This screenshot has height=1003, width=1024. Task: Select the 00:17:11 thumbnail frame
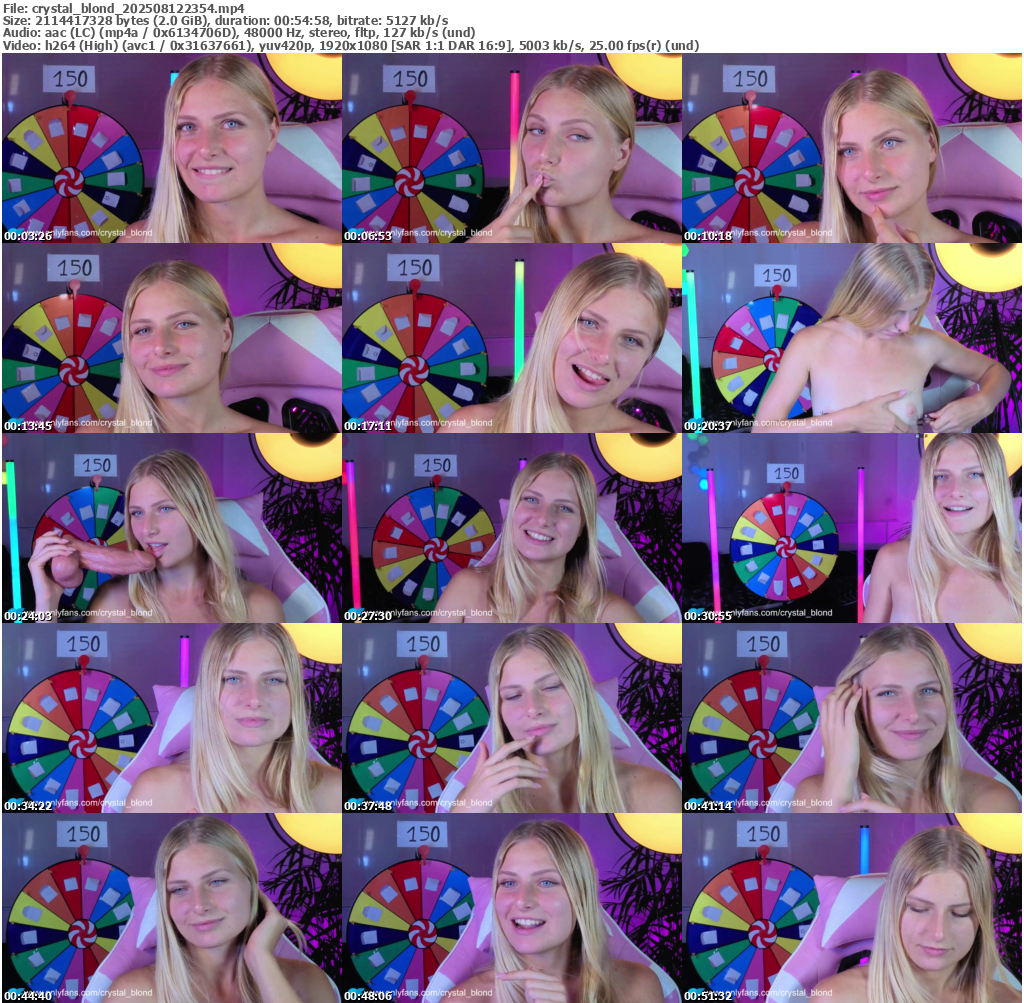(x=512, y=338)
